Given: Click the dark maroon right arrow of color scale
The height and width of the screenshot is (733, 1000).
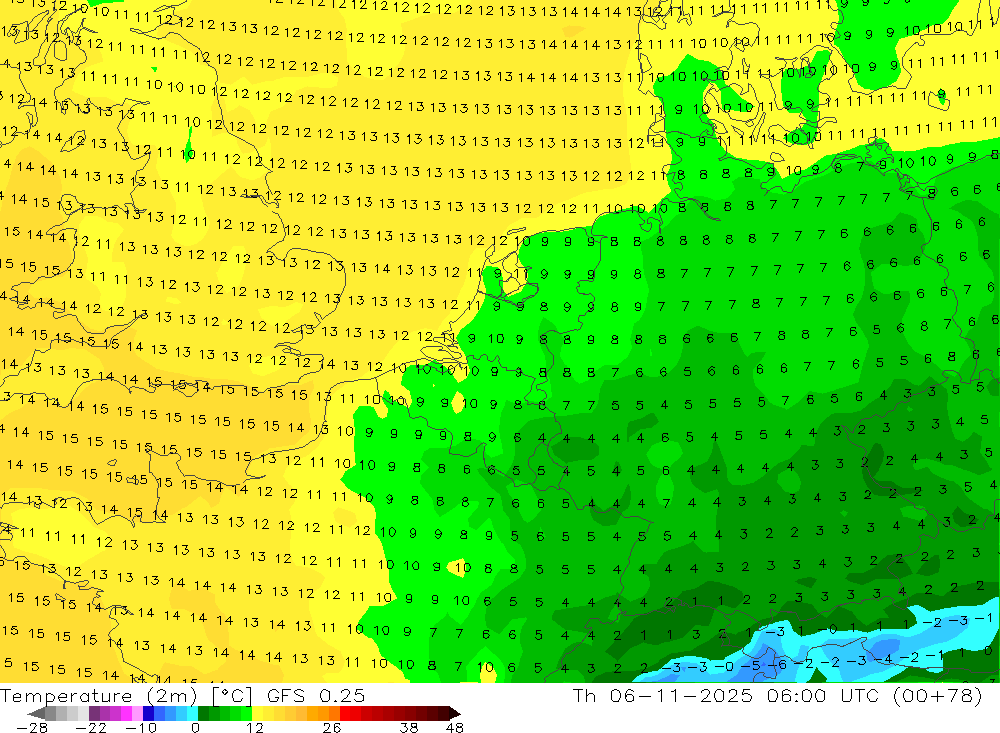Looking at the screenshot, I should 455,713.
